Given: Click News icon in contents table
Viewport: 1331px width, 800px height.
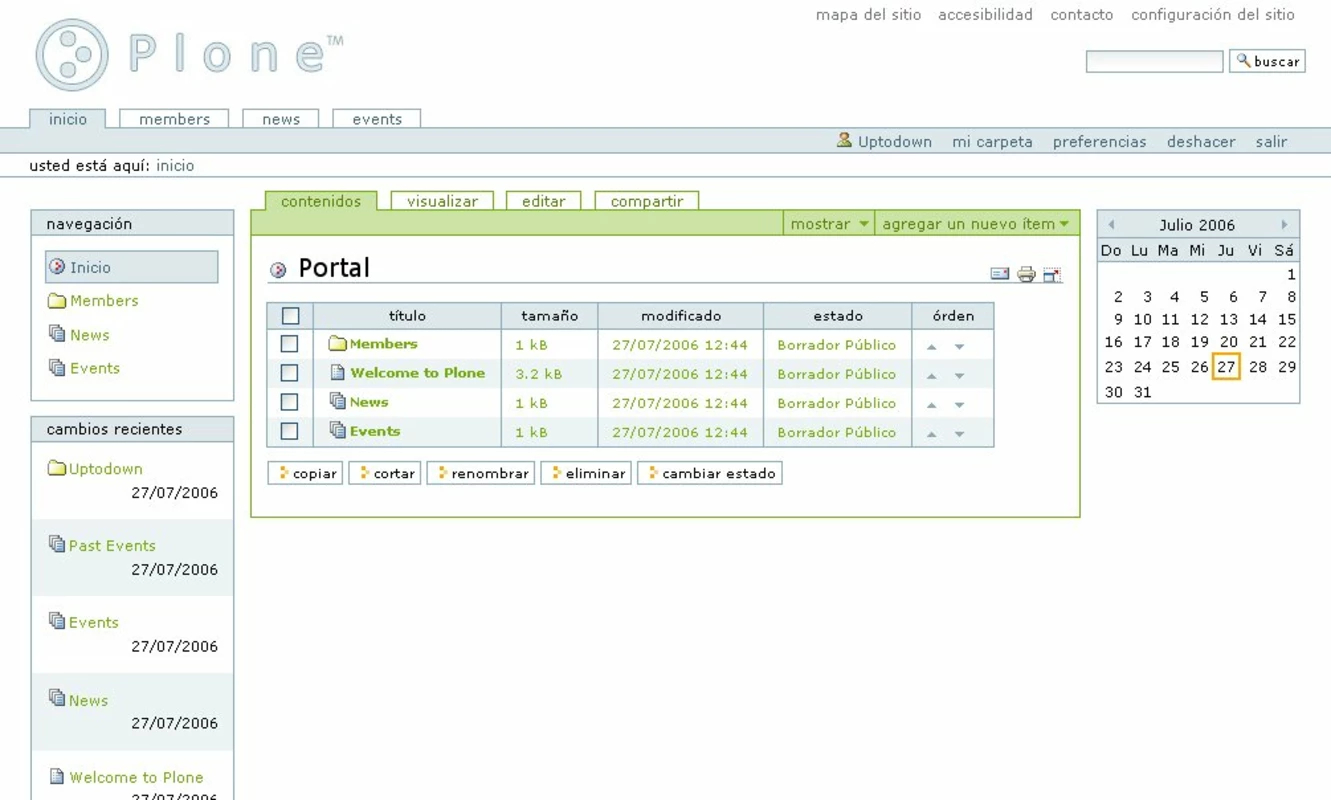Looking at the screenshot, I should point(338,401).
